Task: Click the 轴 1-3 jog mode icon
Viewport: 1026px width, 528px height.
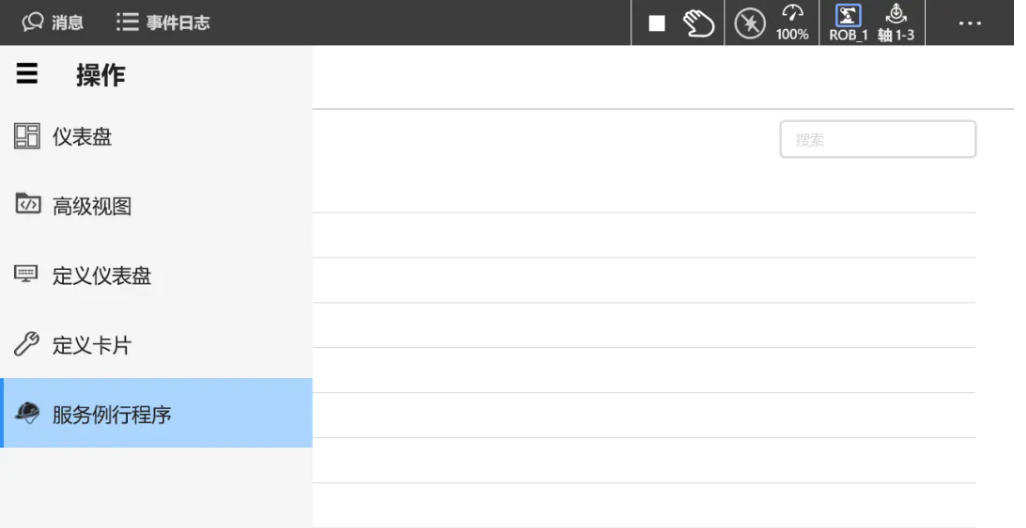Action: 896,22
